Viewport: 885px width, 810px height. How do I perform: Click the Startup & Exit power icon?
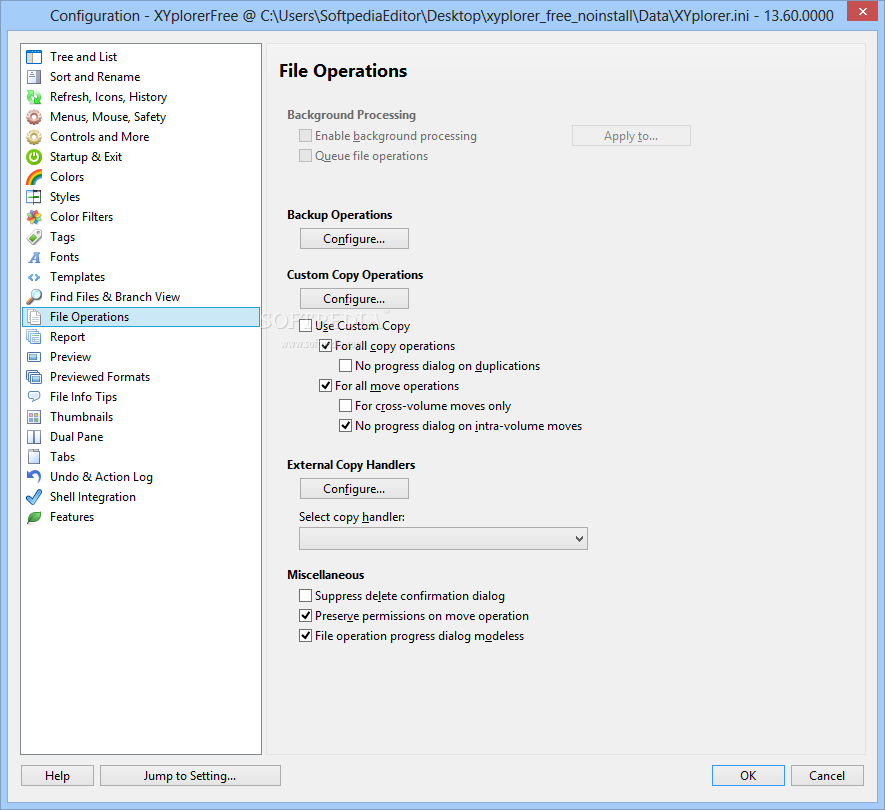[34, 157]
